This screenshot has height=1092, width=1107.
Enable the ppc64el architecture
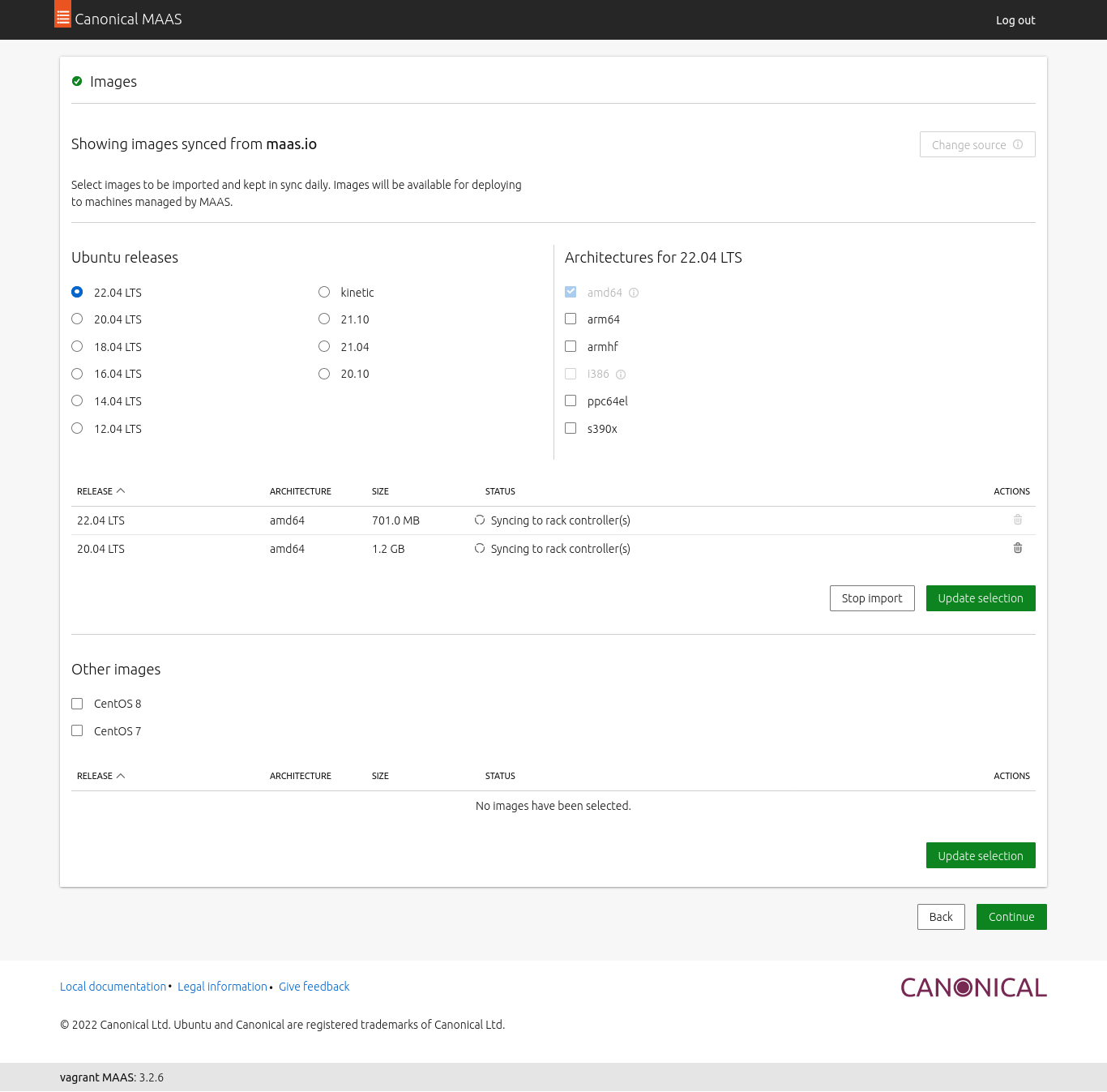(x=571, y=400)
